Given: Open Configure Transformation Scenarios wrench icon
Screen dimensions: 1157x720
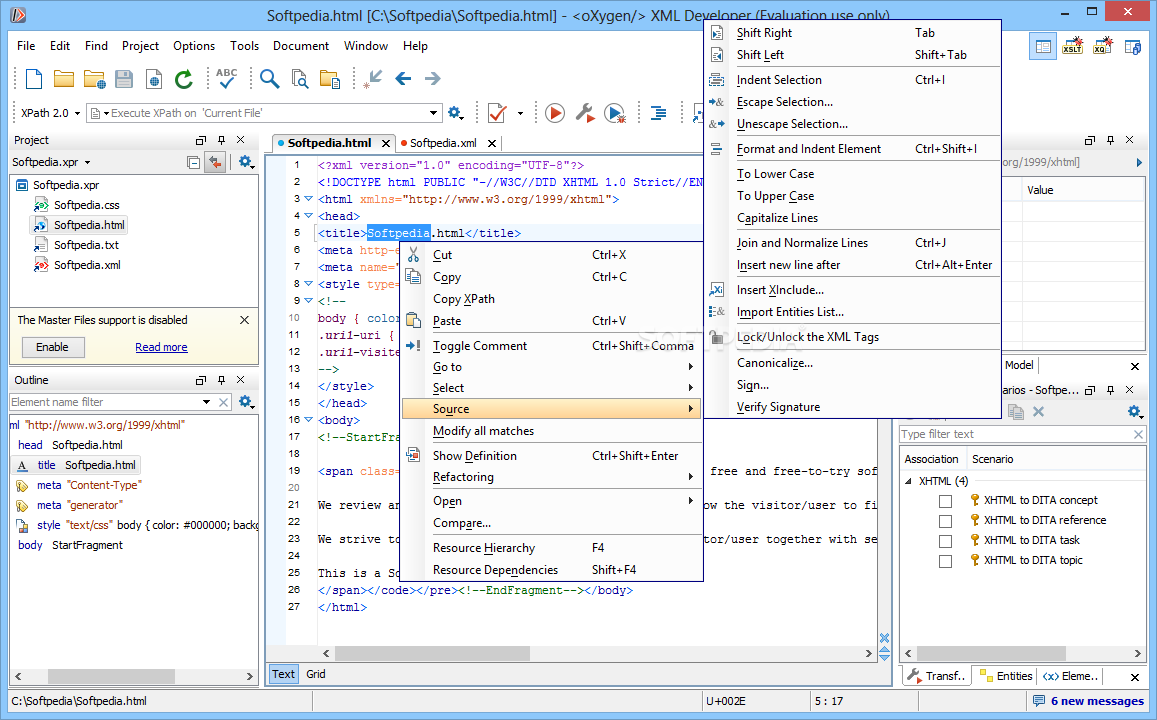Looking at the screenshot, I should (584, 113).
